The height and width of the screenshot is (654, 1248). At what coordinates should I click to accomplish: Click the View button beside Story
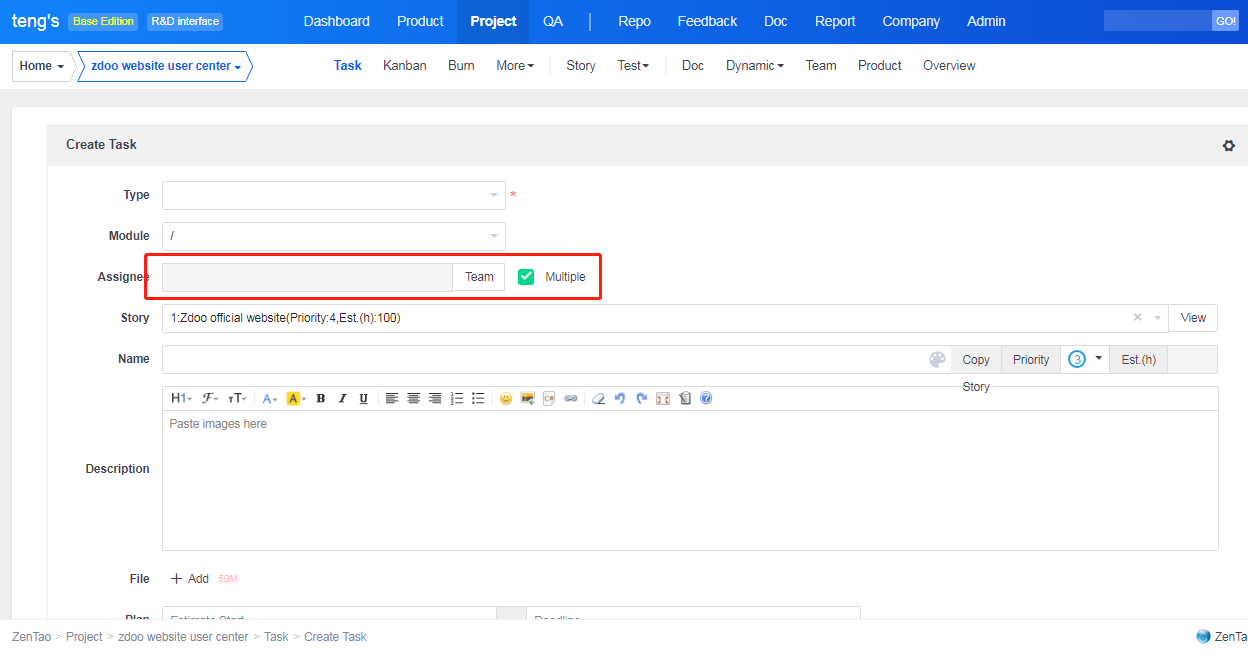coord(1193,318)
